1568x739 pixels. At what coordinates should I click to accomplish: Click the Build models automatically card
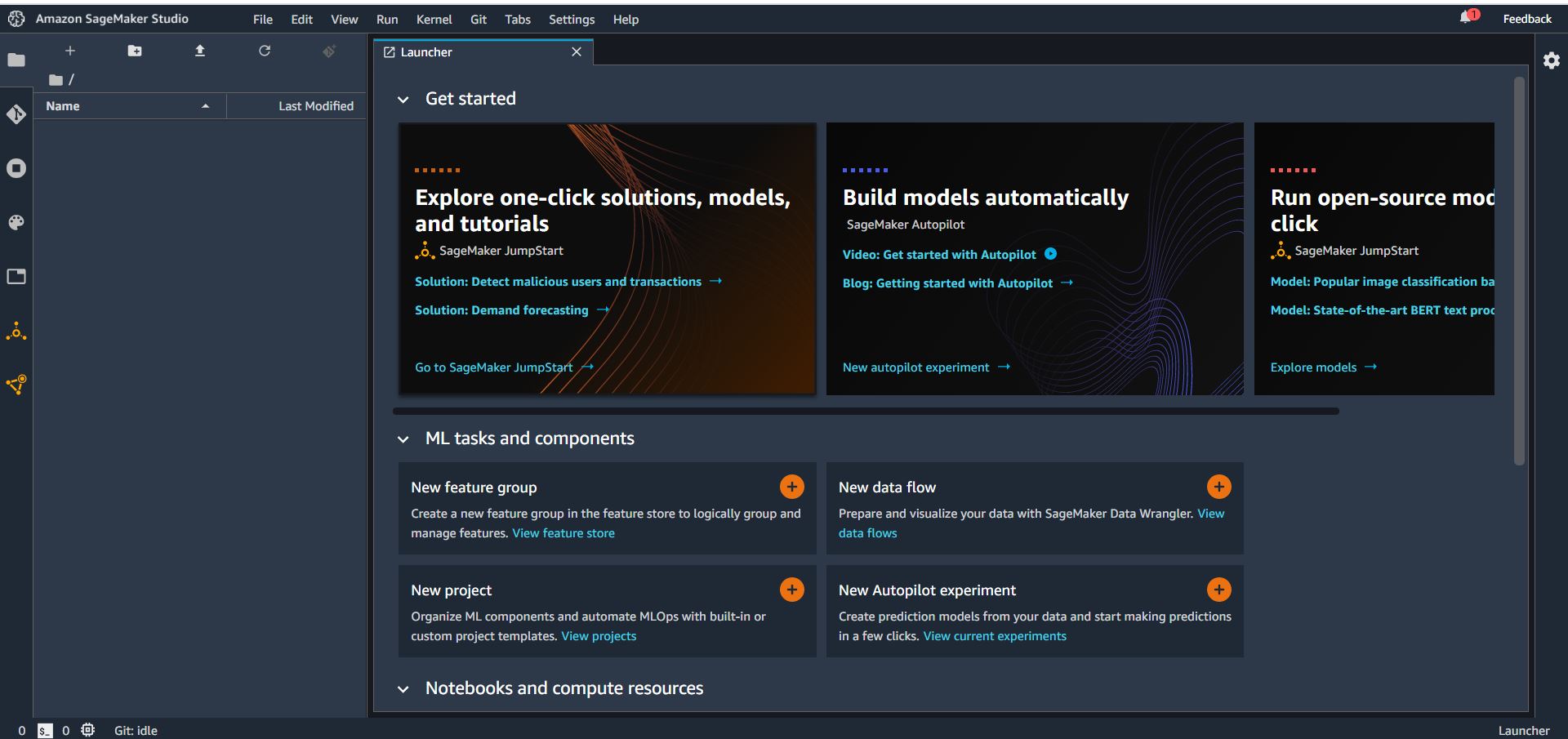pos(1035,259)
